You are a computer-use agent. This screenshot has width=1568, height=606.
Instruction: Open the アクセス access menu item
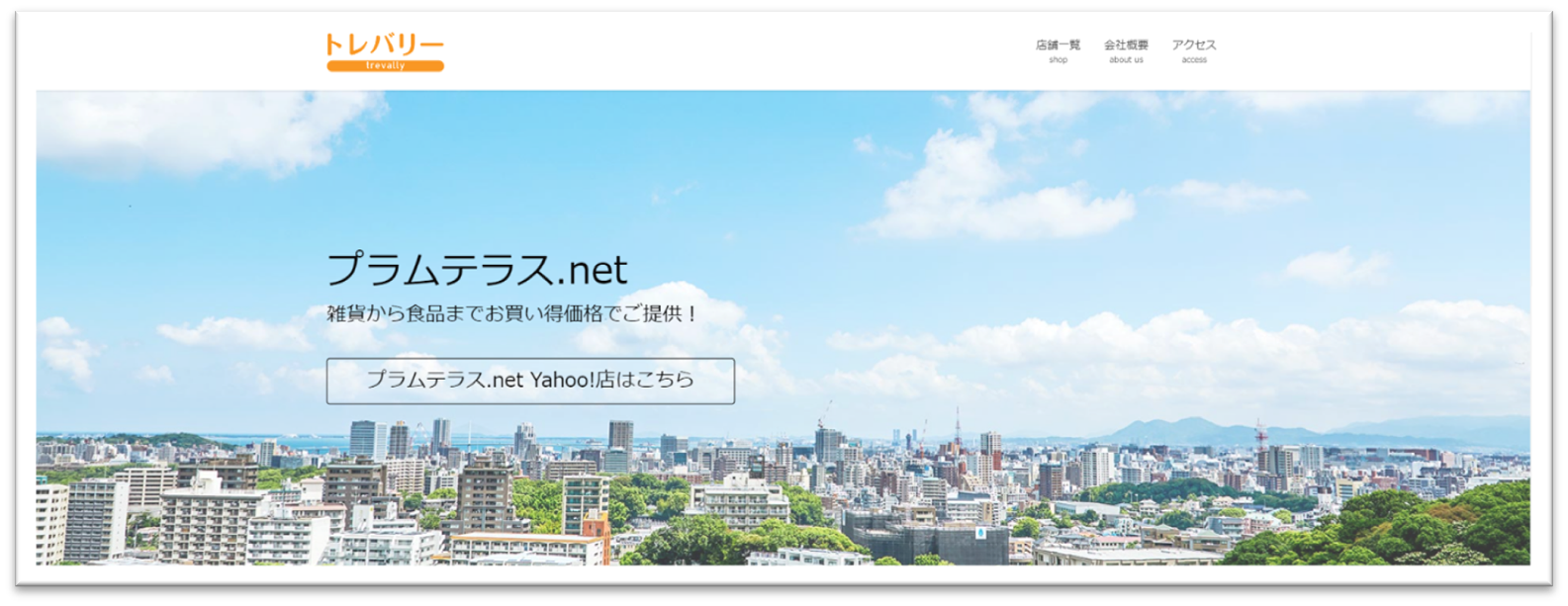click(1194, 51)
